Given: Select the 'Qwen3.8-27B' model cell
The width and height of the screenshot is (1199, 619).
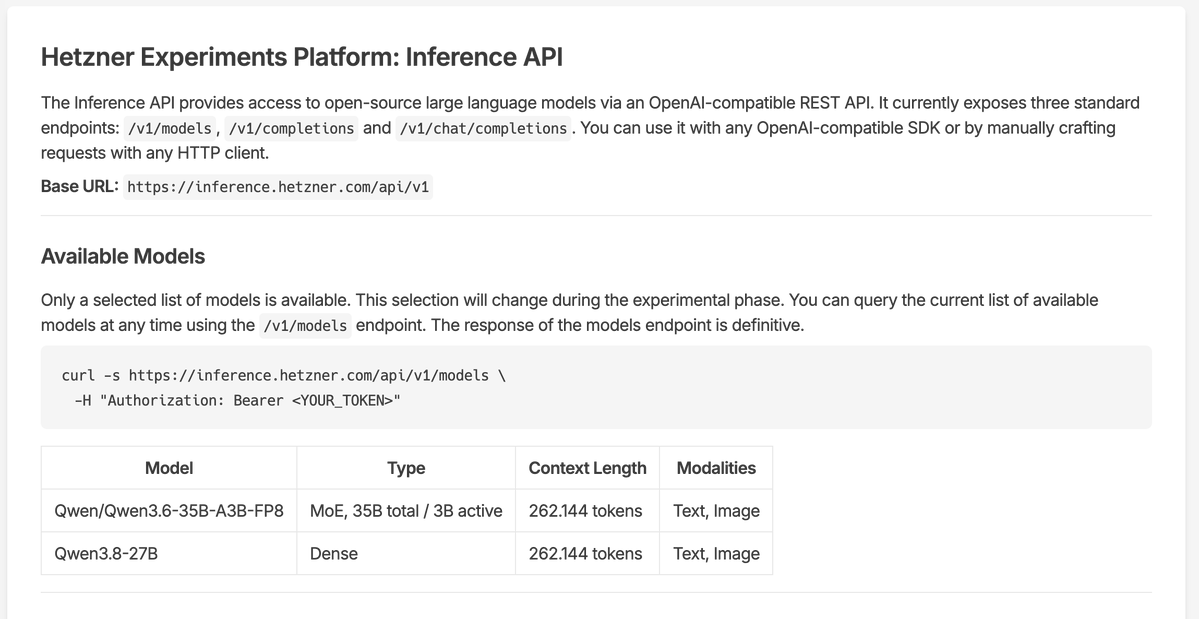Looking at the screenshot, I should [x=169, y=553].
